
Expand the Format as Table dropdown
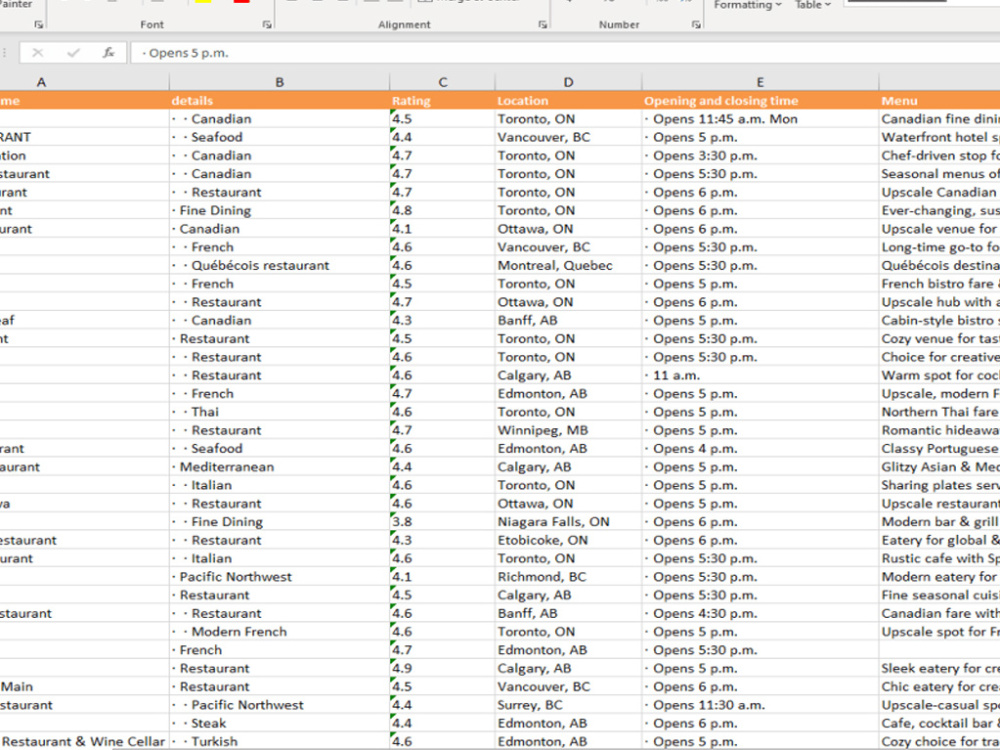tap(813, 5)
